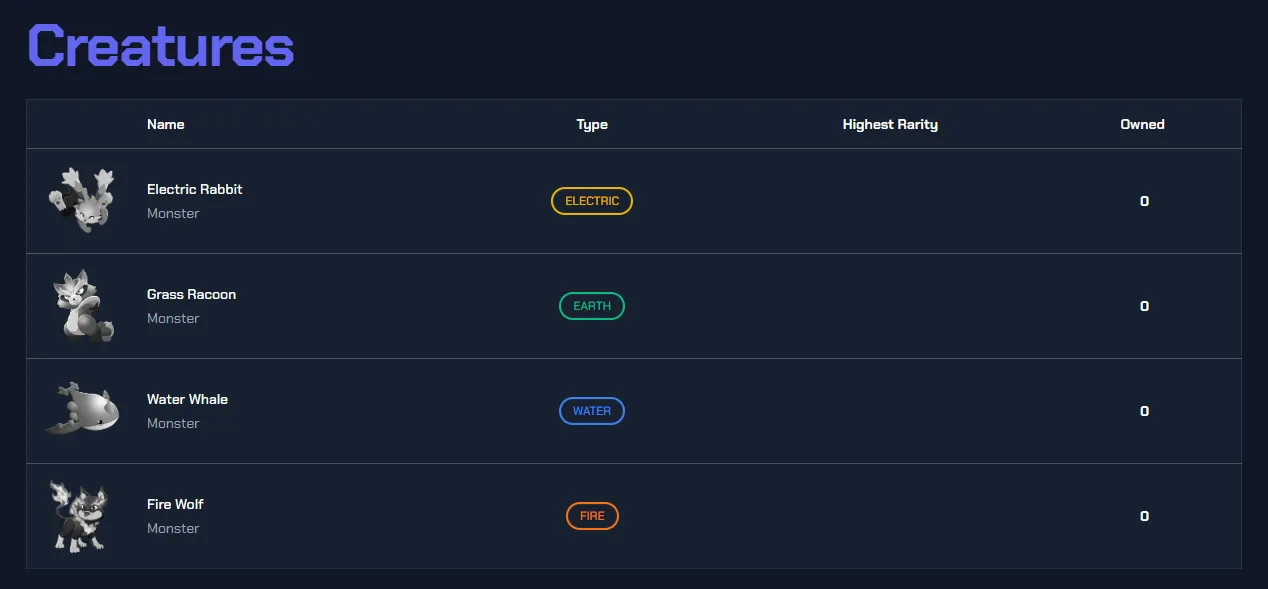Click the Fire Wolf creature image
The image size is (1268, 589).
tap(79, 516)
